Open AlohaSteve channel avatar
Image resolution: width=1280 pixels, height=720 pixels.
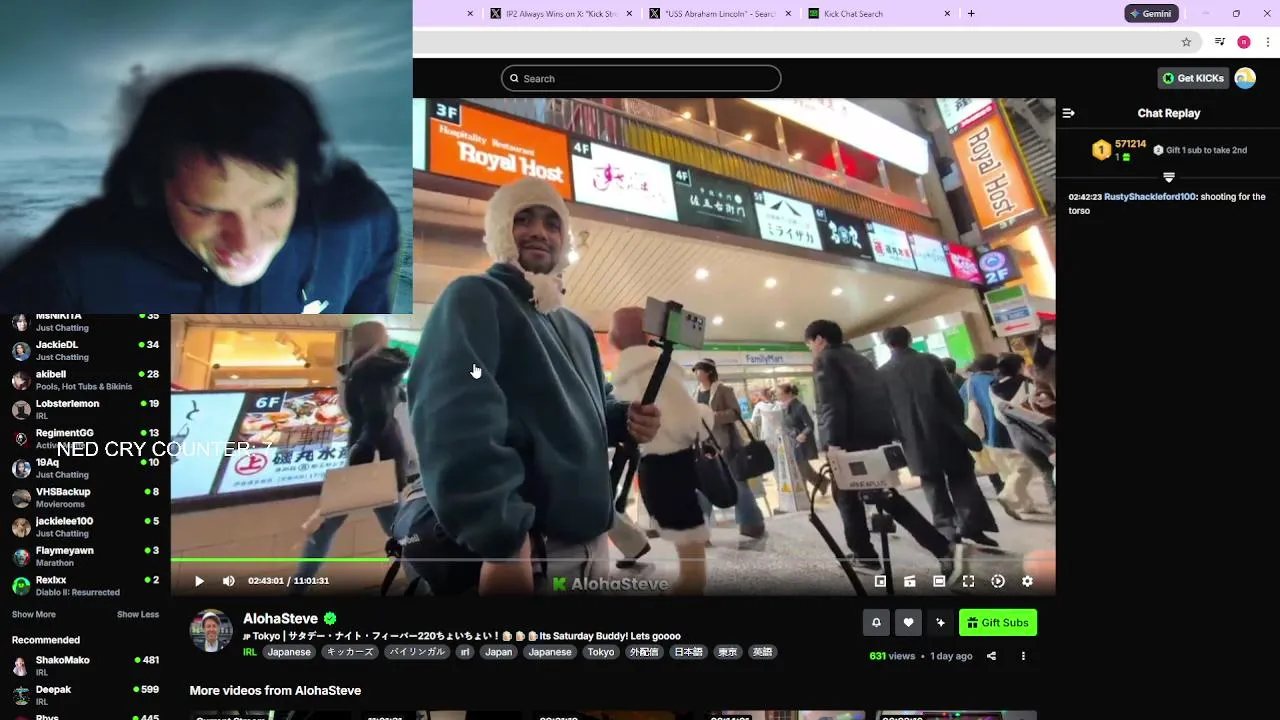click(x=211, y=631)
